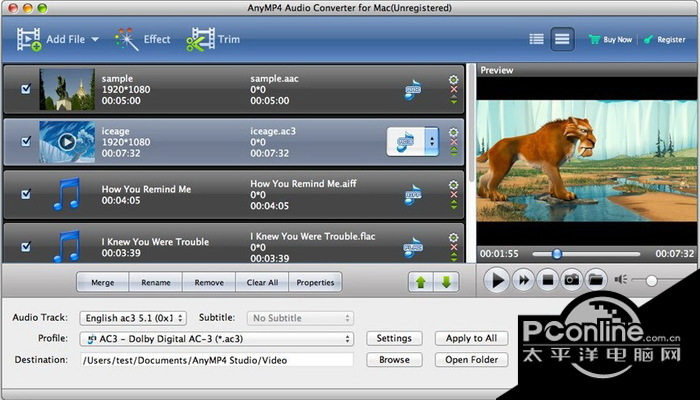700x400 pixels.
Task: Click the Apply to All button
Action: [471, 339]
